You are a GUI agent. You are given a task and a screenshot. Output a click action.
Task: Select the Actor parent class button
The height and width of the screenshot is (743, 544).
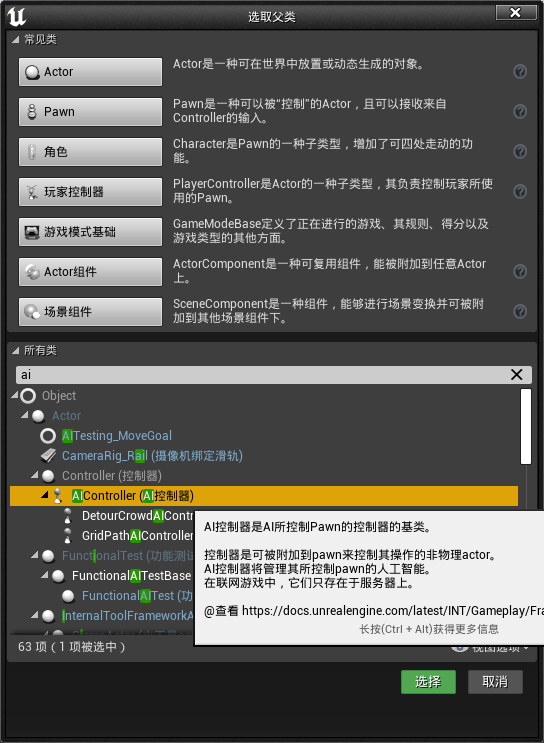[90, 72]
